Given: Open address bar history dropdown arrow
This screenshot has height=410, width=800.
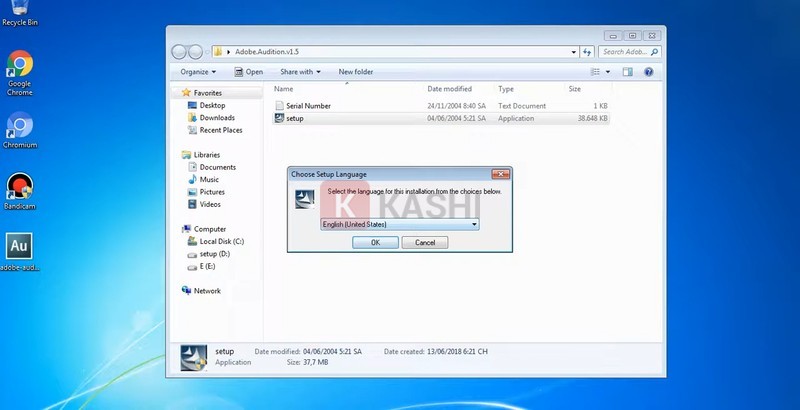Looking at the screenshot, I should [x=573, y=52].
